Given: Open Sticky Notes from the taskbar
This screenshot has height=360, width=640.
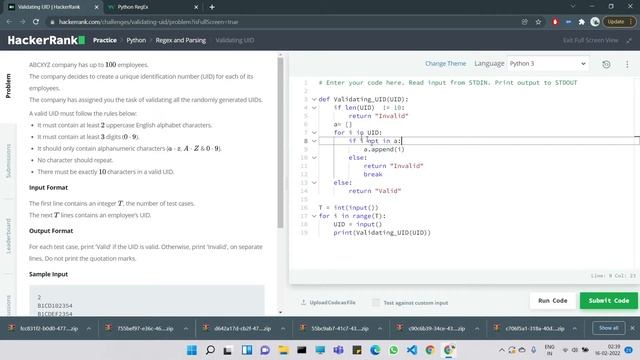Looking at the screenshot, I should tap(357, 350).
